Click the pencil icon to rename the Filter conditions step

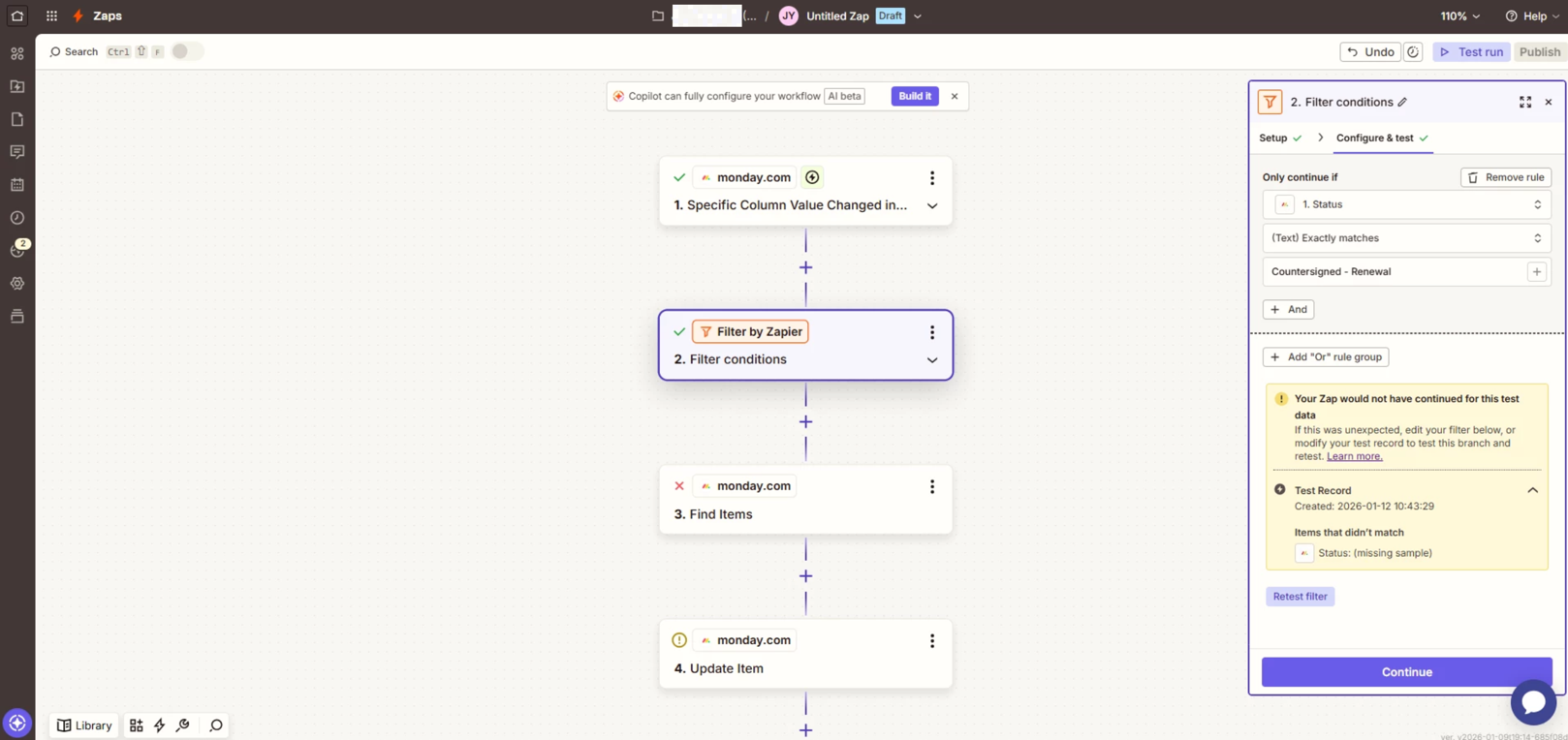(1402, 102)
